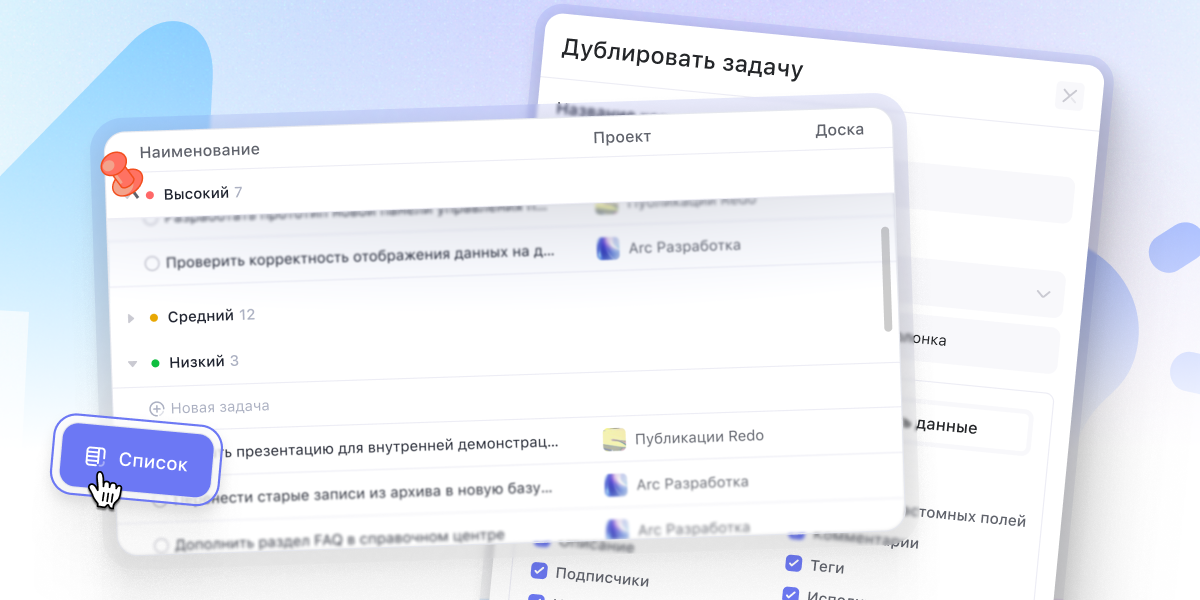Uncheck the Подписчики checkbox
The height and width of the screenshot is (600, 1200).
click(x=539, y=570)
